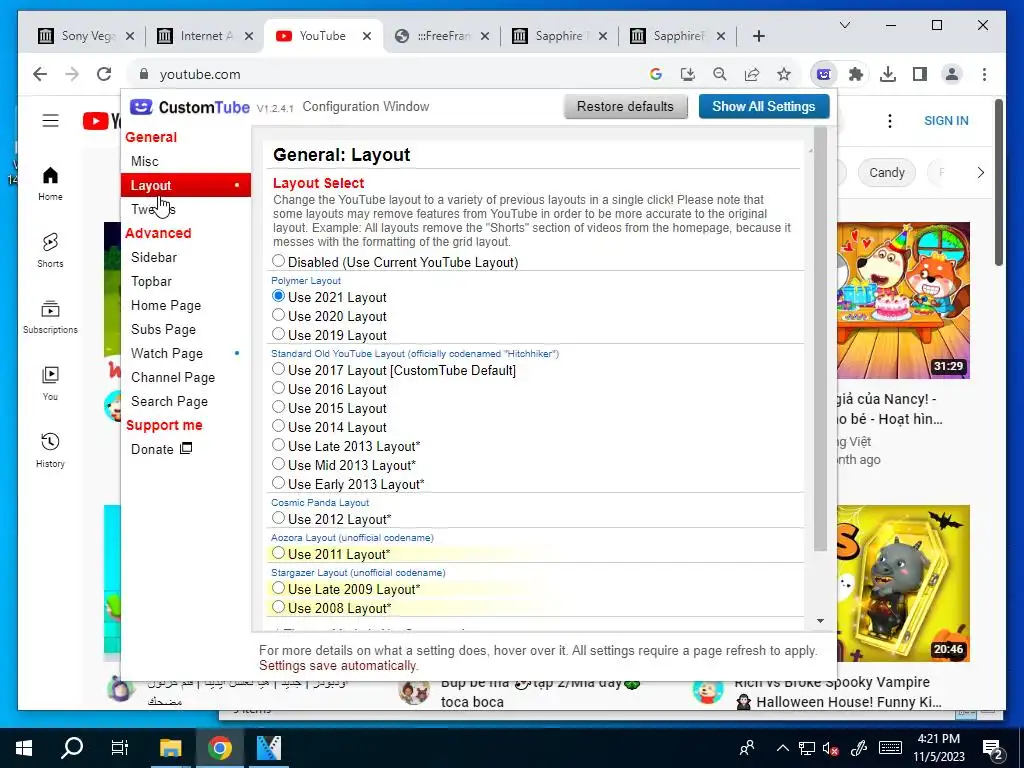Select Use 2021 Layout
Screen dimensions: 1024x768
[x=278, y=296]
